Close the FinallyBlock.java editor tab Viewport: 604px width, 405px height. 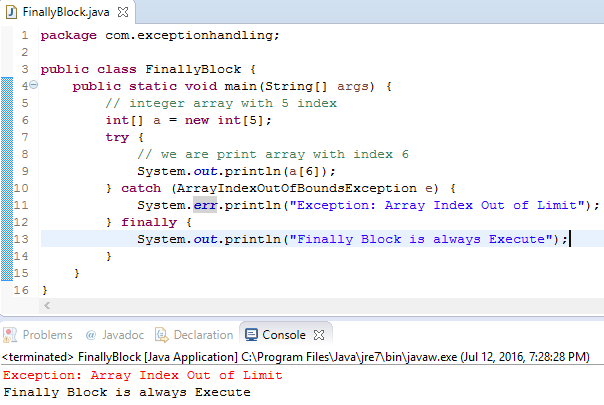point(123,12)
